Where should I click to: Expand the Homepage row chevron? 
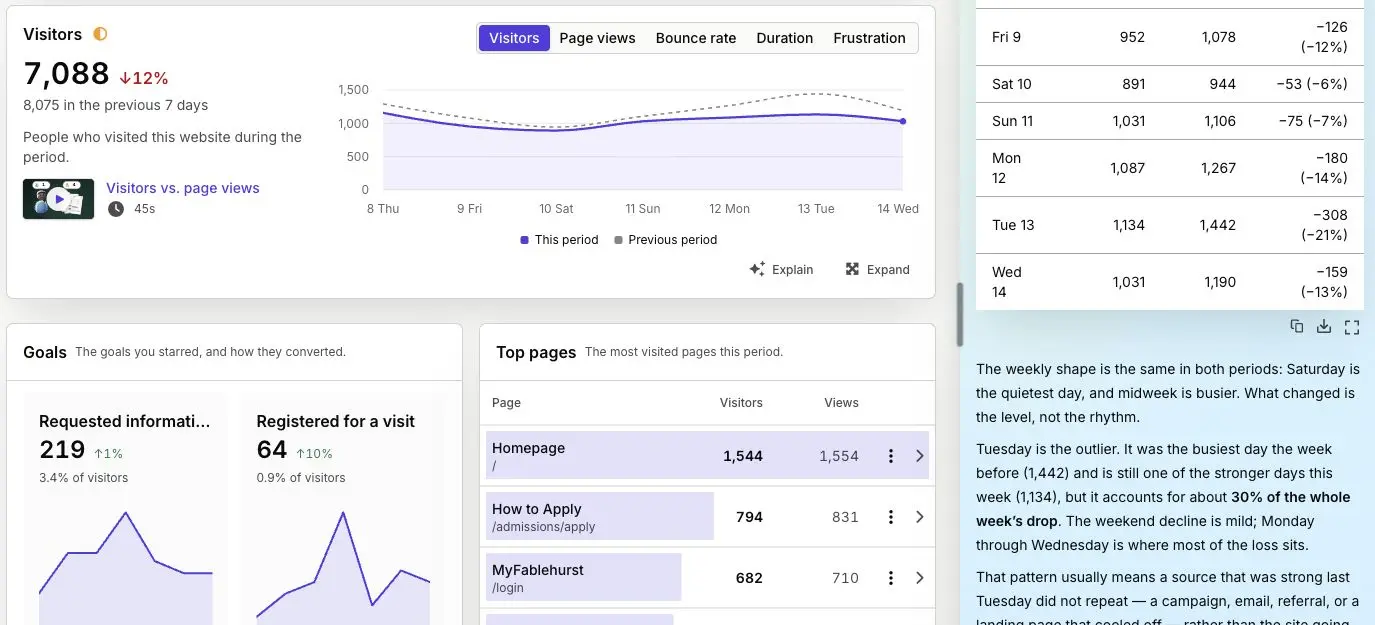[x=920, y=456]
